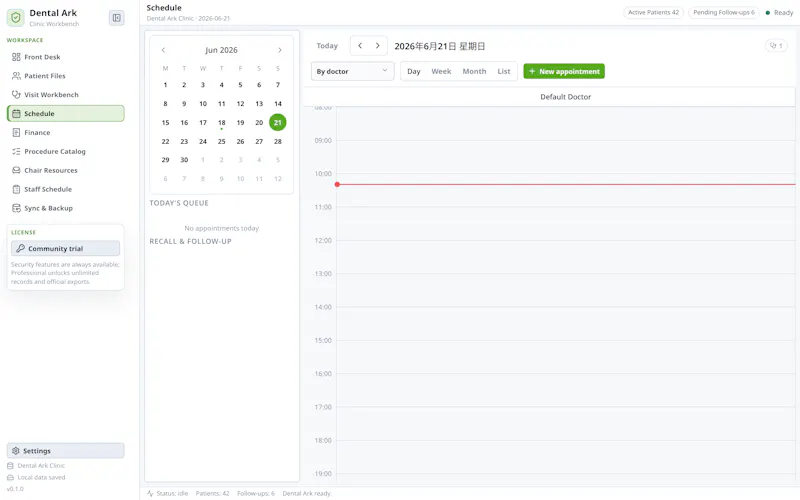Click the status activity pulse icon

point(150,493)
